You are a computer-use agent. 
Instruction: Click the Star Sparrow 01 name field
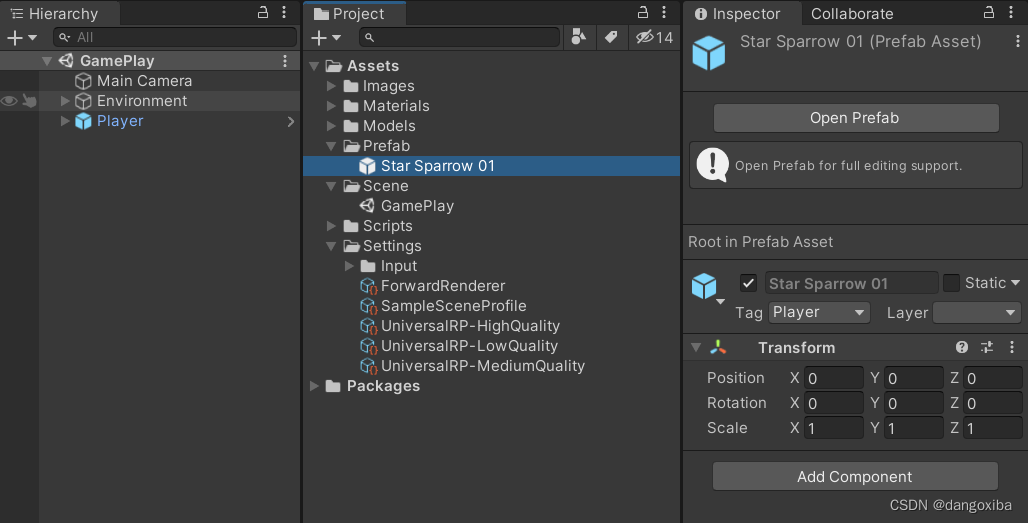(851, 283)
